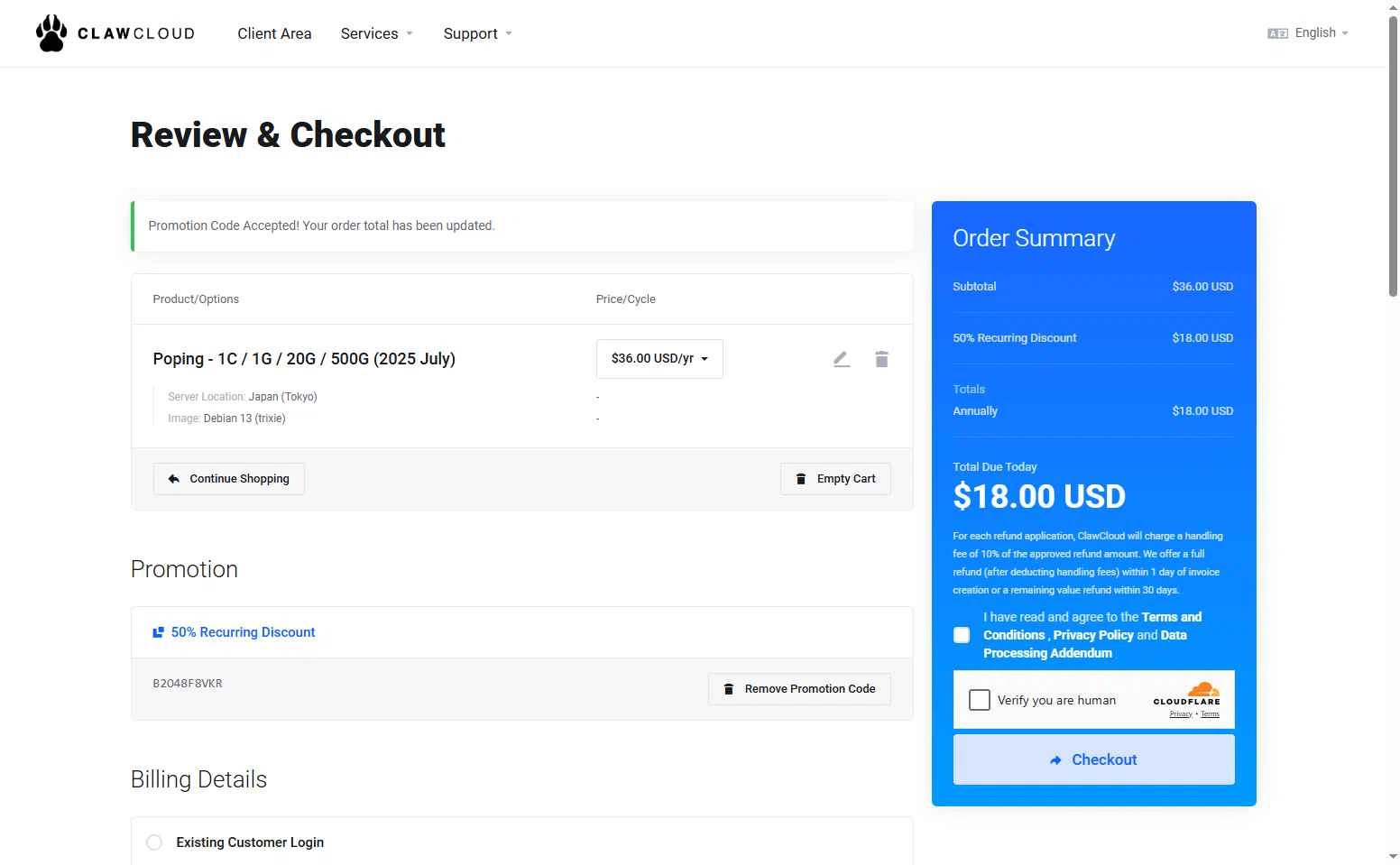1400x865 pixels.
Task: Open the Client Area menu item
Action: coord(274,33)
